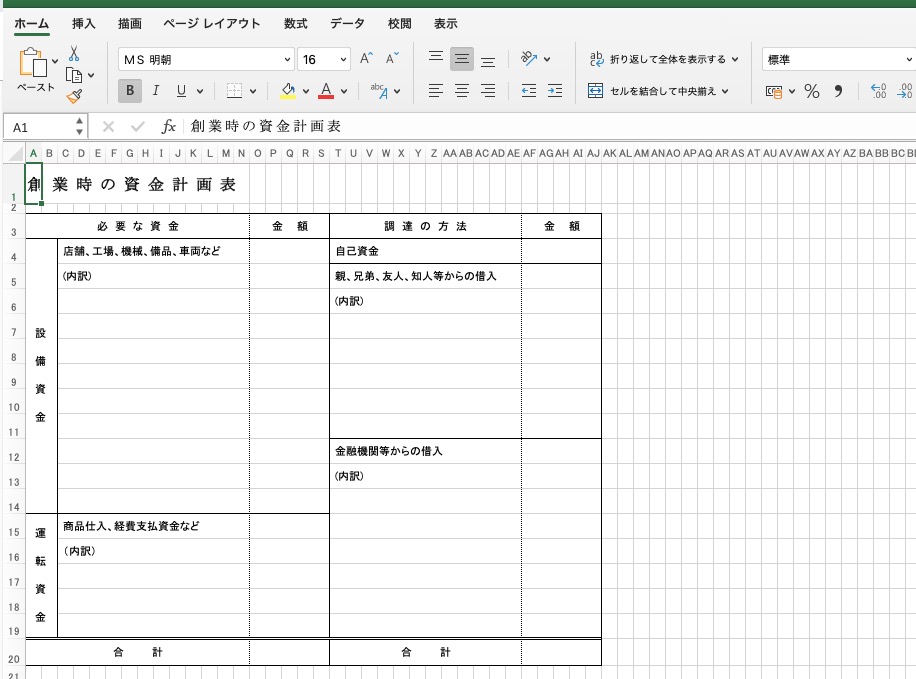Viewport: 916px width, 679px height.
Task: Click the comma style icon
Action: (x=840, y=91)
